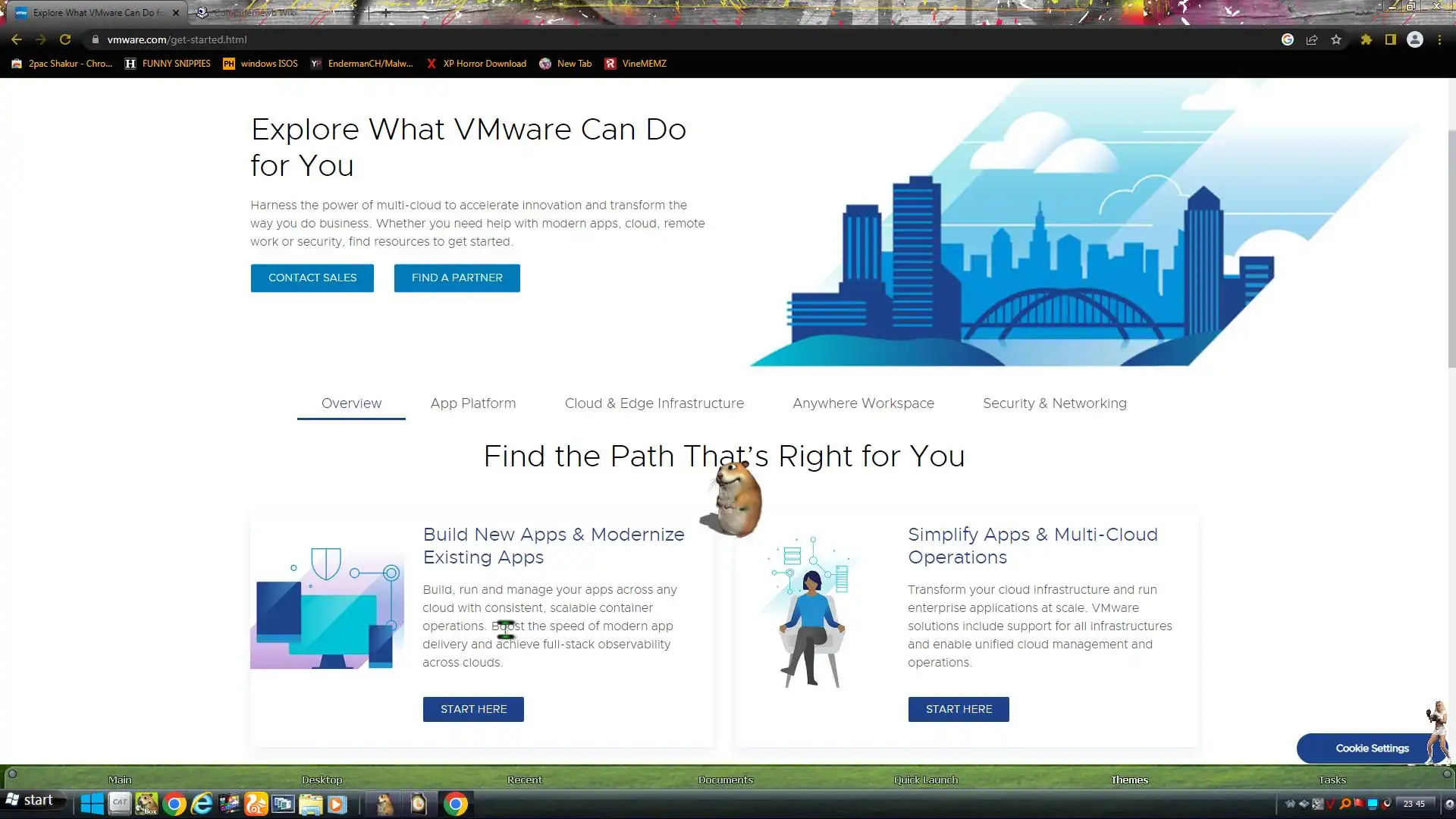Screen dimensions: 1456x819
Task: Open Chrome's three-dot menu
Action: pos(1439,39)
